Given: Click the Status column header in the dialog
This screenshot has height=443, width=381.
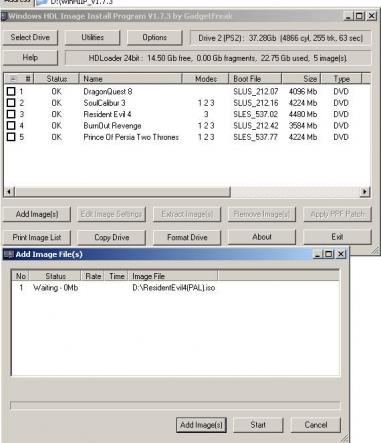Looking at the screenshot, I should pos(55,276).
